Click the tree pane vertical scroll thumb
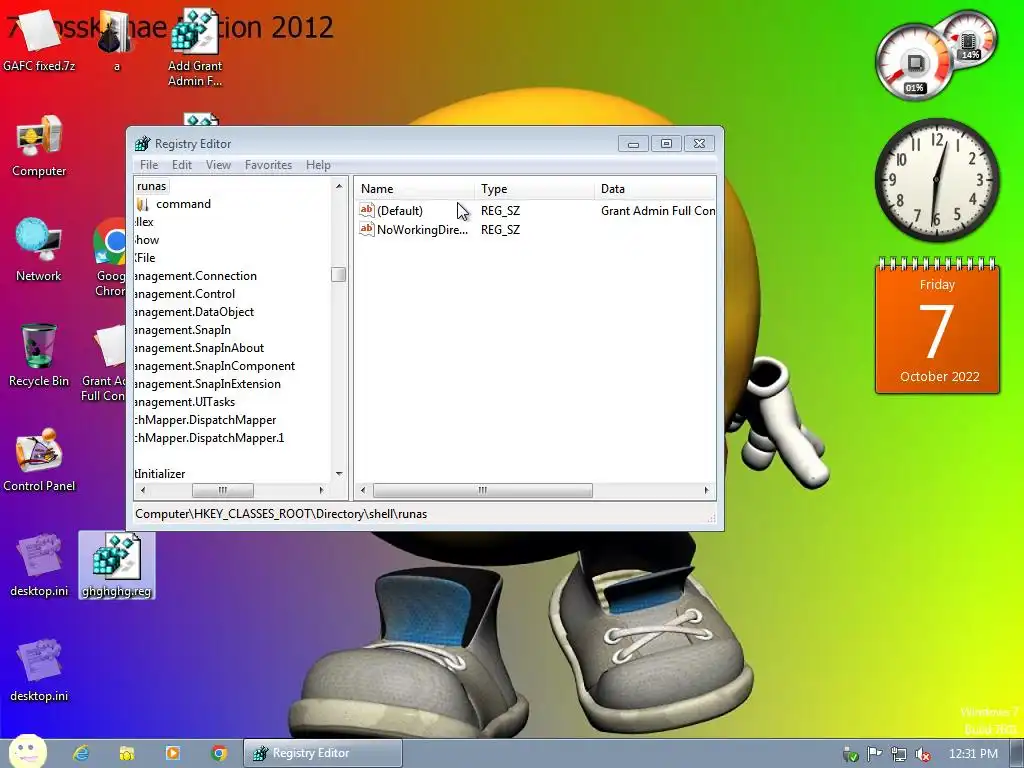Image resolution: width=1024 pixels, height=768 pixels. click(338, 275)
